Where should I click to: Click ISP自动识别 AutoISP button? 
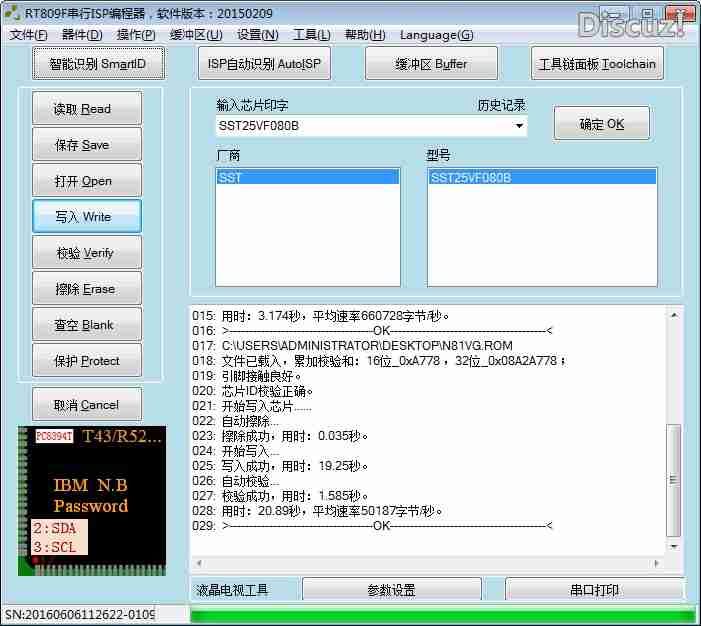[264, 63]
